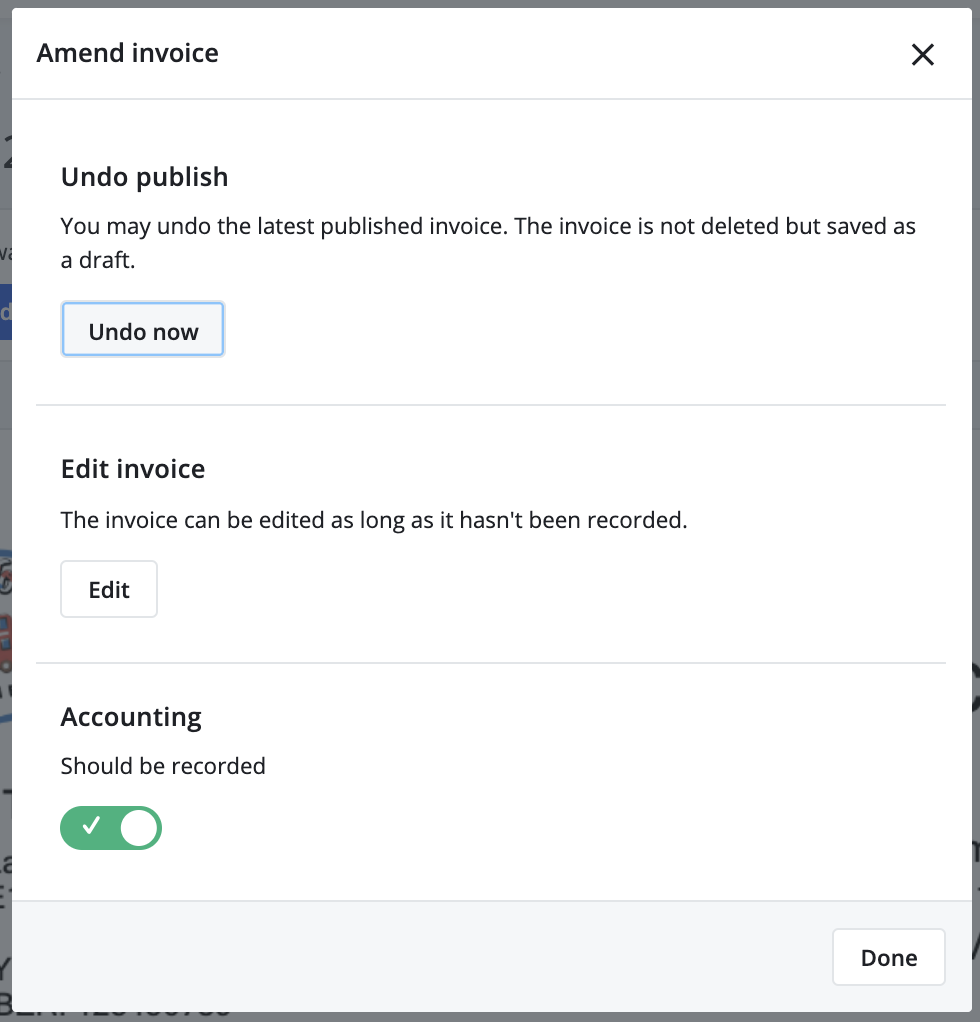Finish amending and close via Done

[x=888, y=957]
